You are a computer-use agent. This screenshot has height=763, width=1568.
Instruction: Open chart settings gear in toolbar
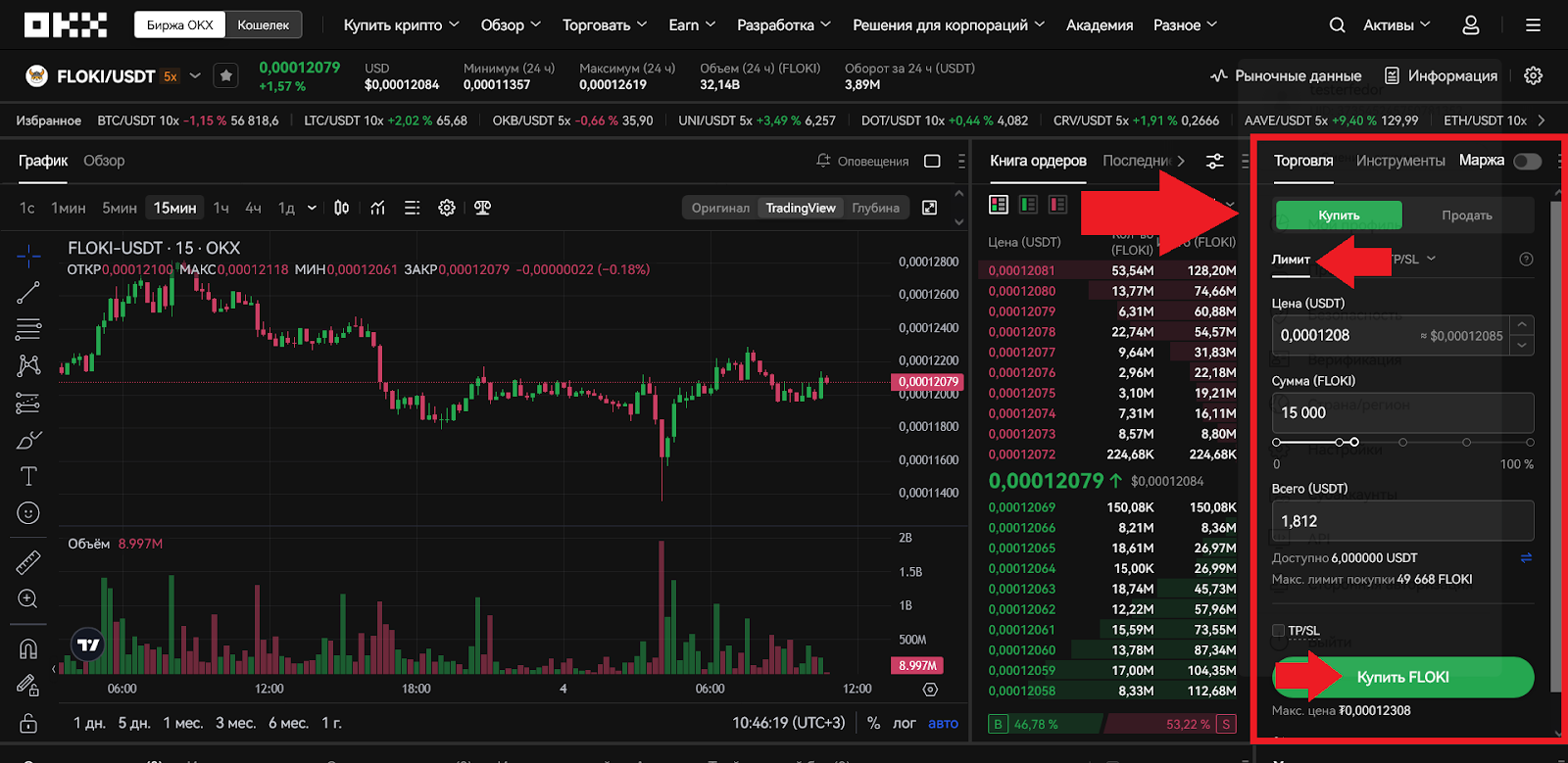447,208
